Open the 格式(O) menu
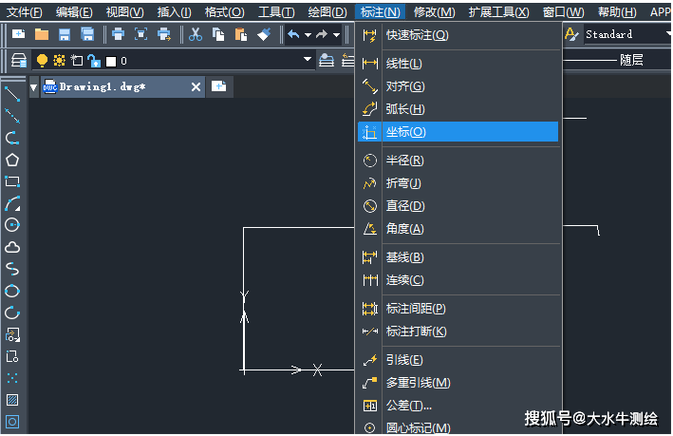 [x=224, y=12]
